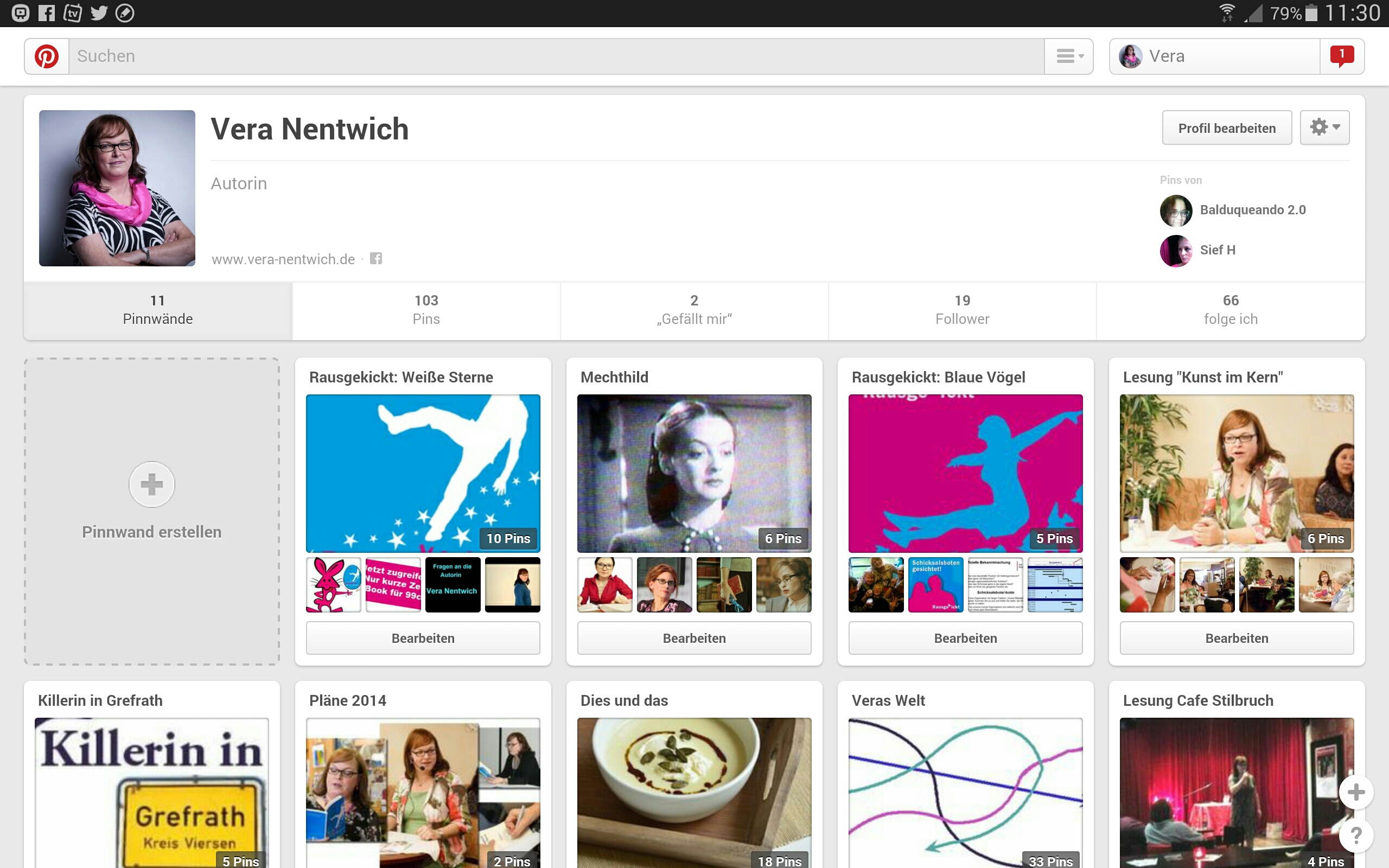Open the question mark help button

1356,835
